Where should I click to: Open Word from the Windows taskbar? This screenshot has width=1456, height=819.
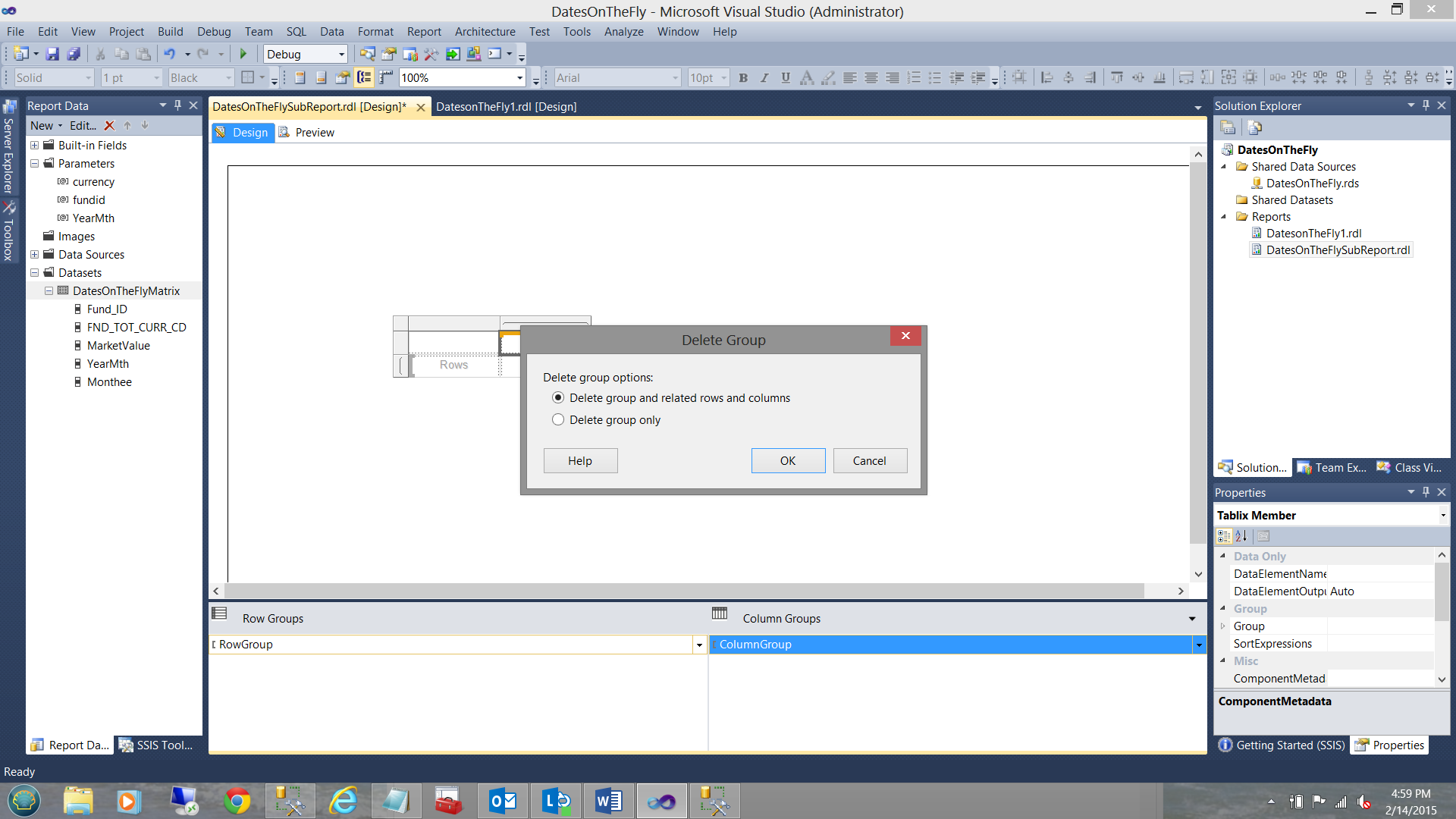click(608, 801)
